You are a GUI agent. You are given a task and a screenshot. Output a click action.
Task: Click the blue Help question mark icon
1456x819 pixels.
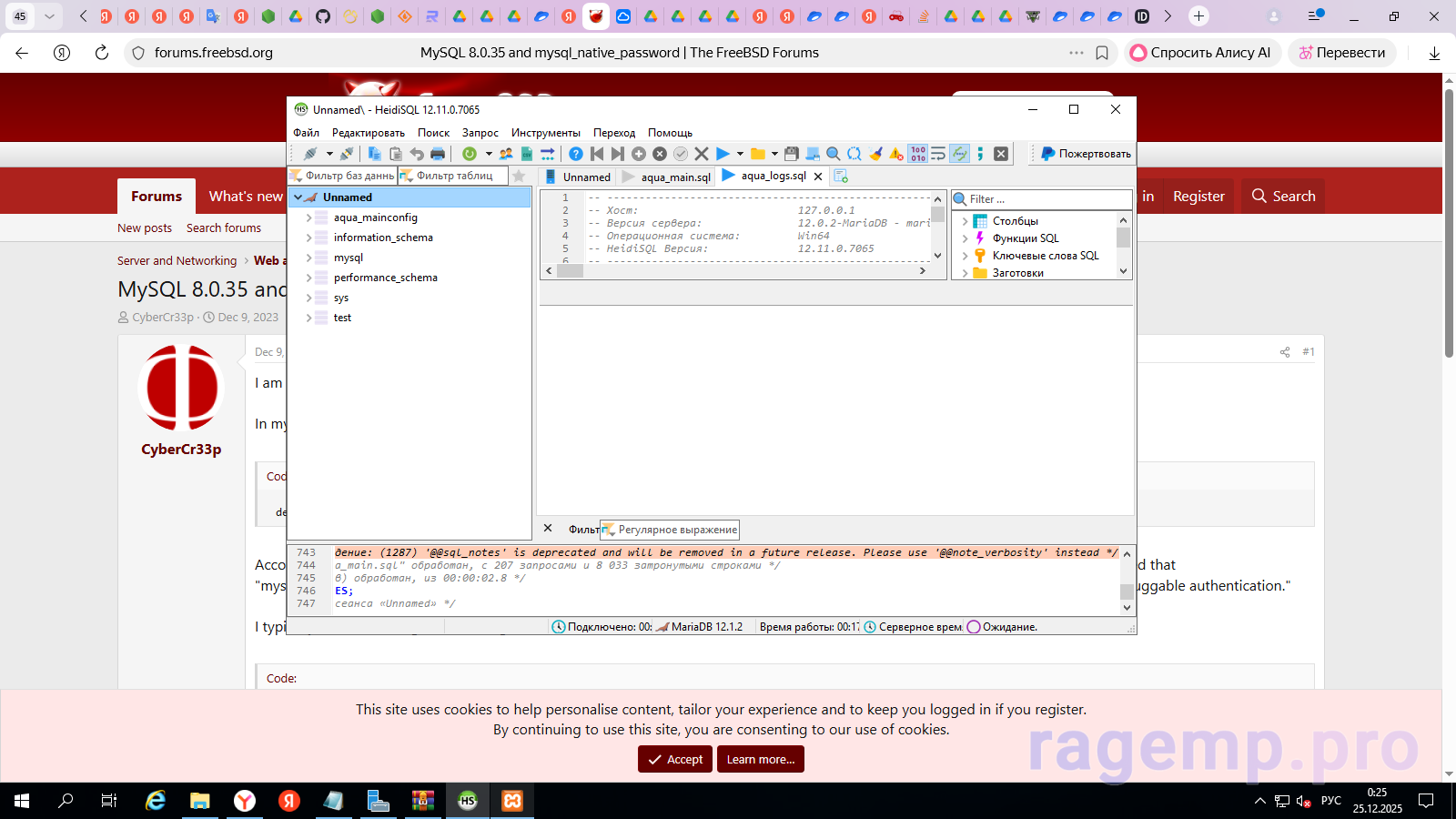click(x=576, y=154)
